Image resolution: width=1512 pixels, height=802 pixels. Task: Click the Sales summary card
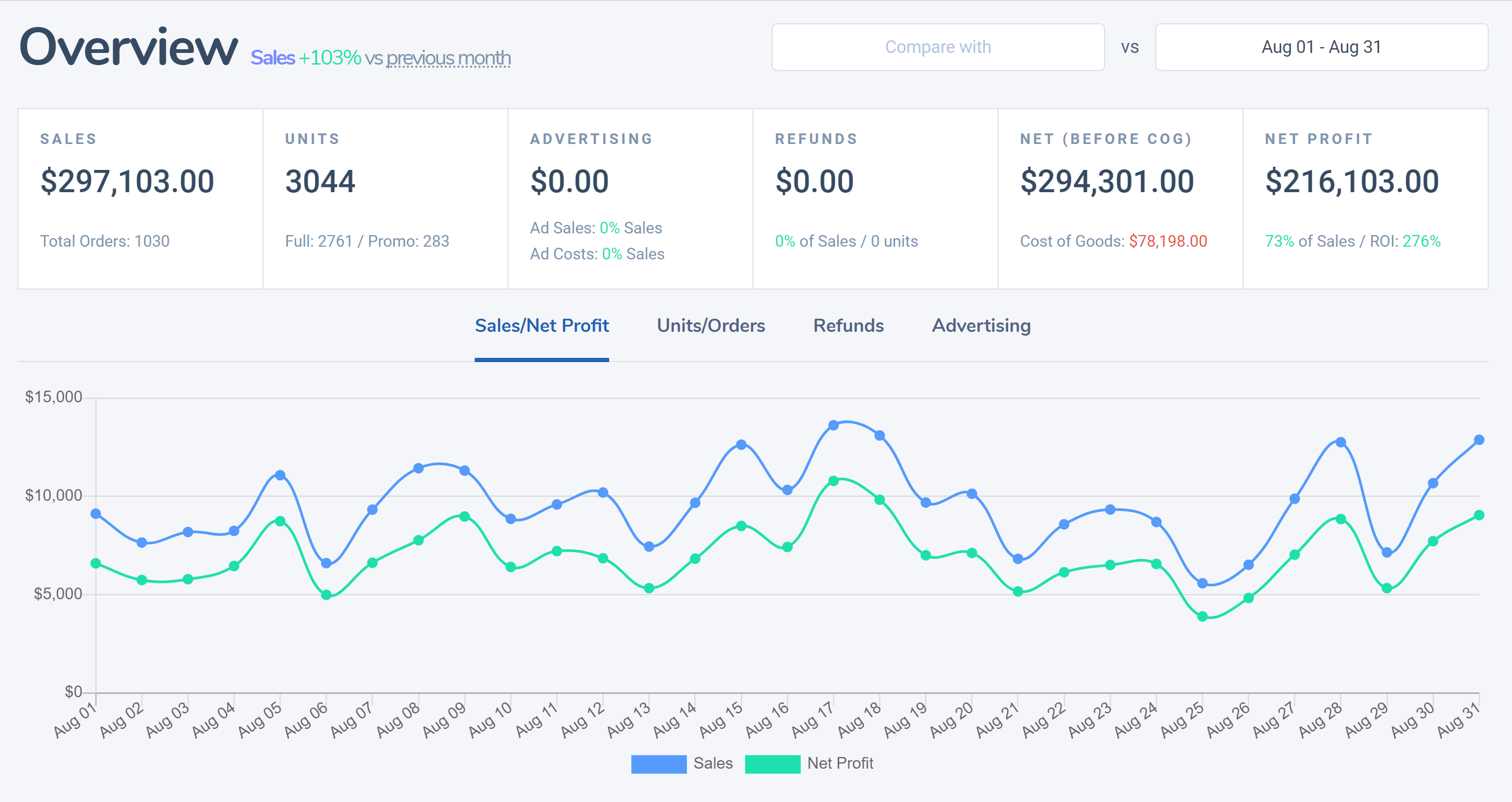140,198
